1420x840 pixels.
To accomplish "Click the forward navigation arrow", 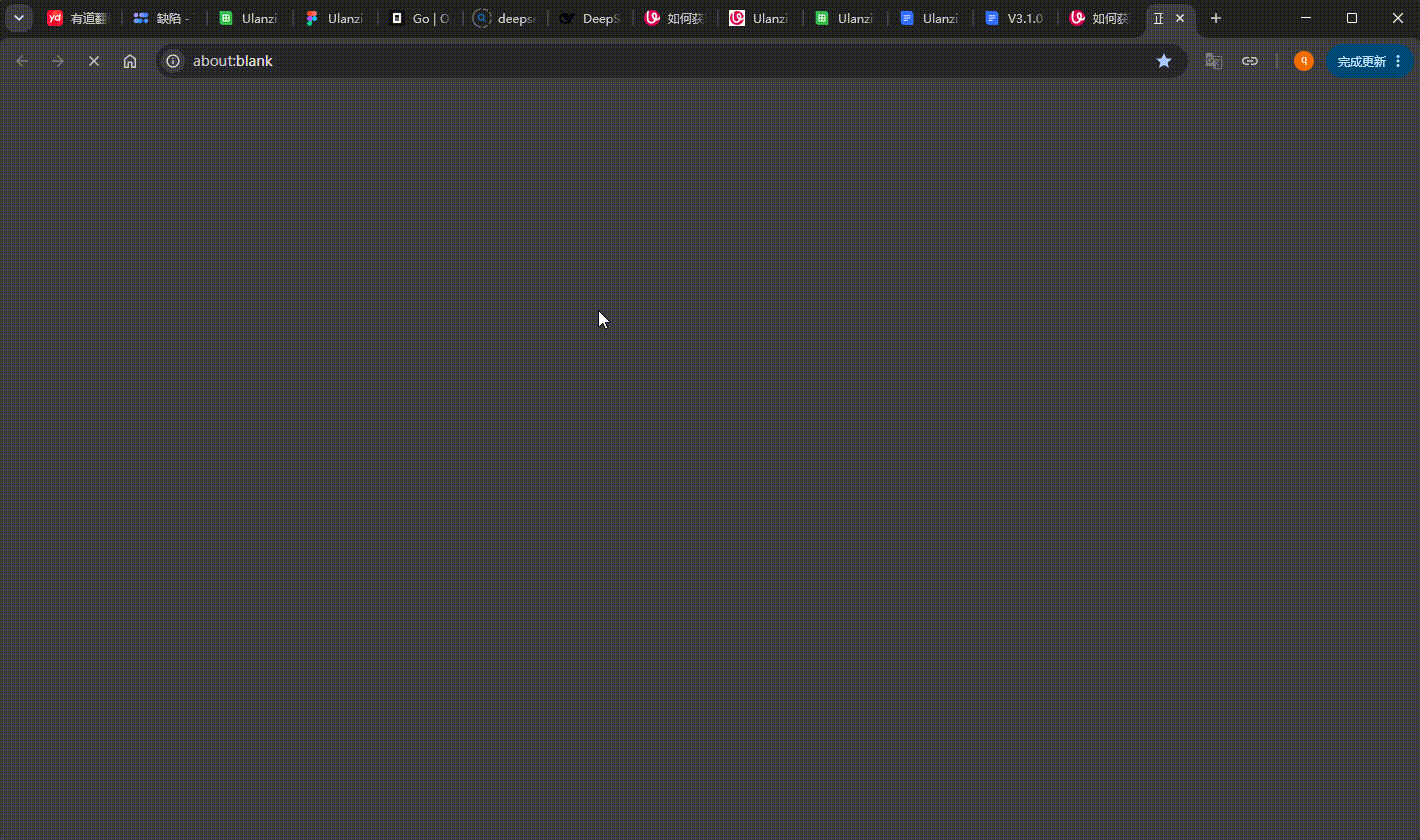I will (58, 61).
